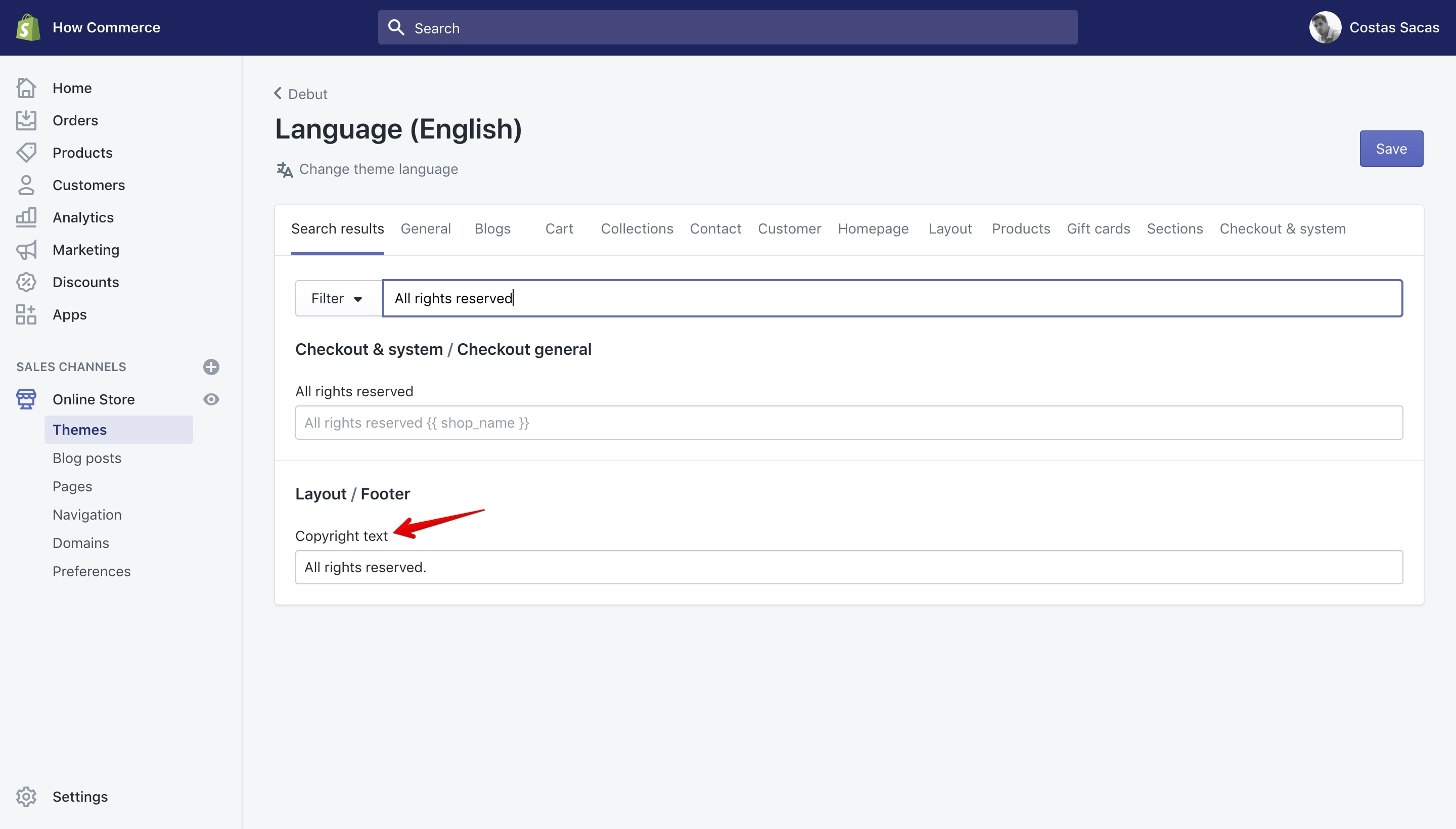Open Preferences under Online Store
The height and width of the screenshot is (829, 1456).
(91, 571)
